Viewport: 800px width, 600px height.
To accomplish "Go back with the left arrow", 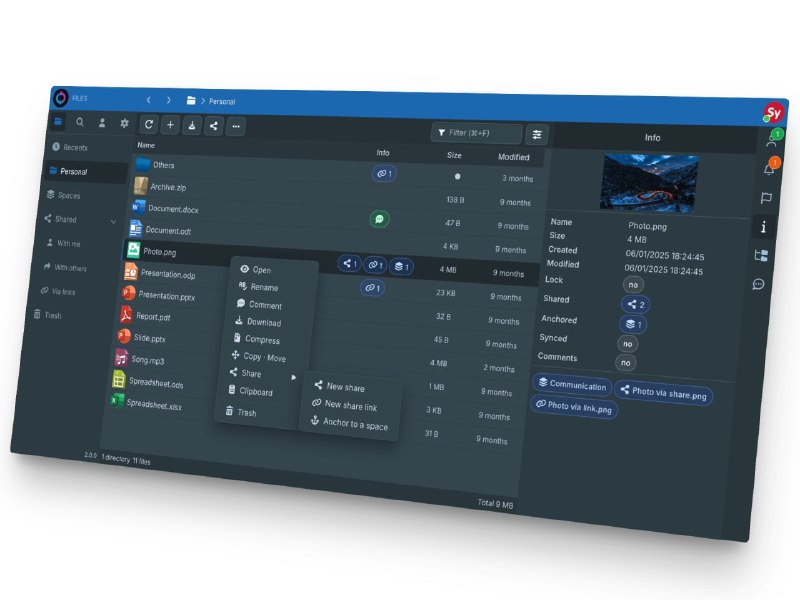I will click(148, 100).
